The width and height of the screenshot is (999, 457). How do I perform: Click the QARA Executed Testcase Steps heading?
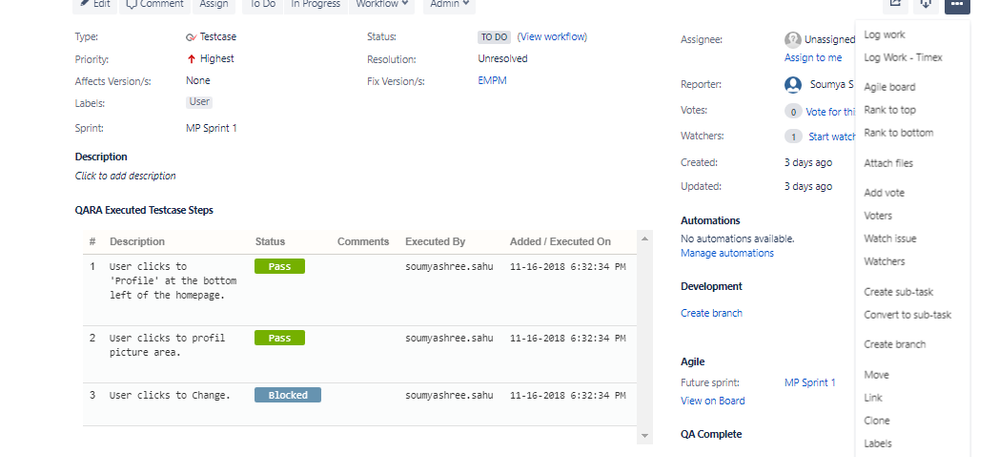coord(144,210)
